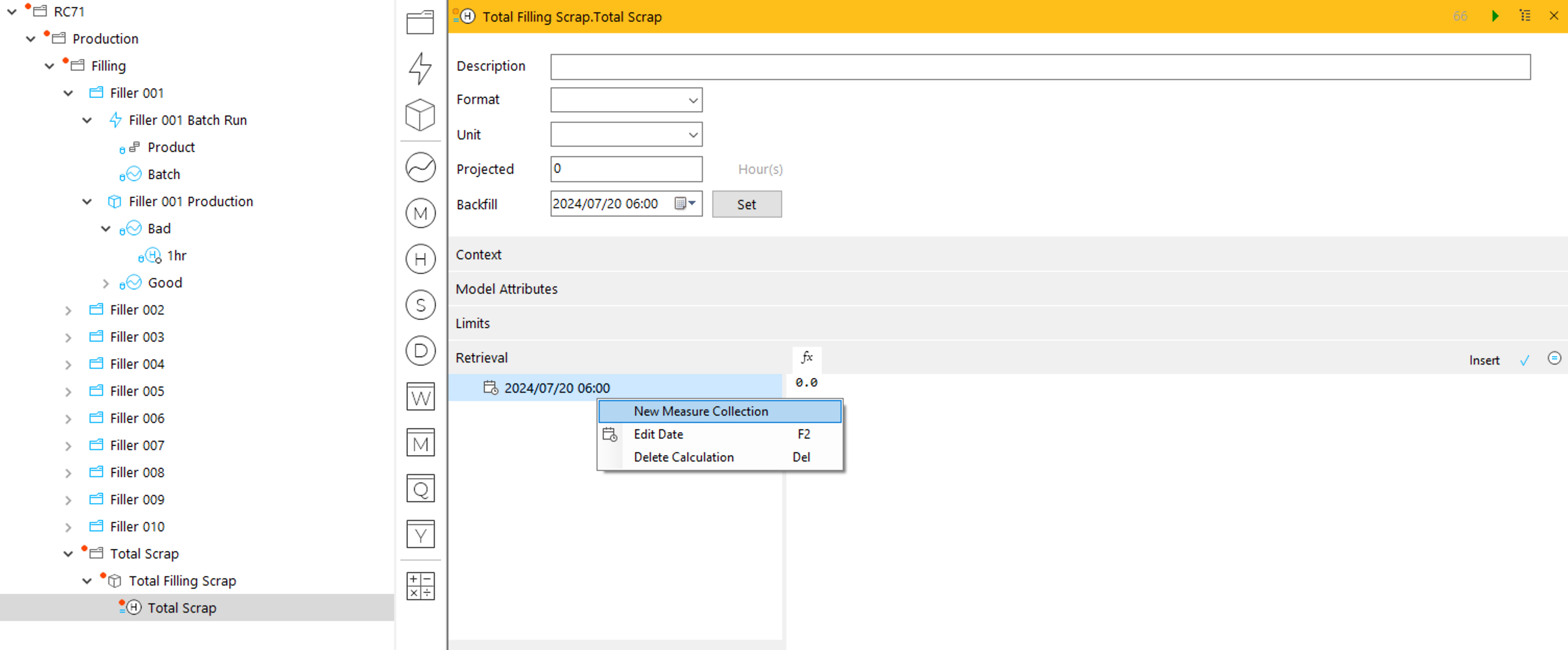Image resolution: width=1568 pixels, height=650 pixels.
Task: Select the Filler 003 tree item
Action: point(137,337)
